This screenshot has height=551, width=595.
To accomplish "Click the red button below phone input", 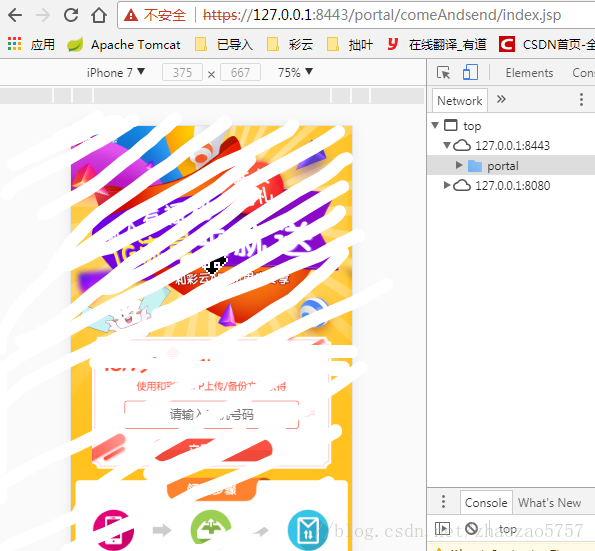I will point(213,450).
